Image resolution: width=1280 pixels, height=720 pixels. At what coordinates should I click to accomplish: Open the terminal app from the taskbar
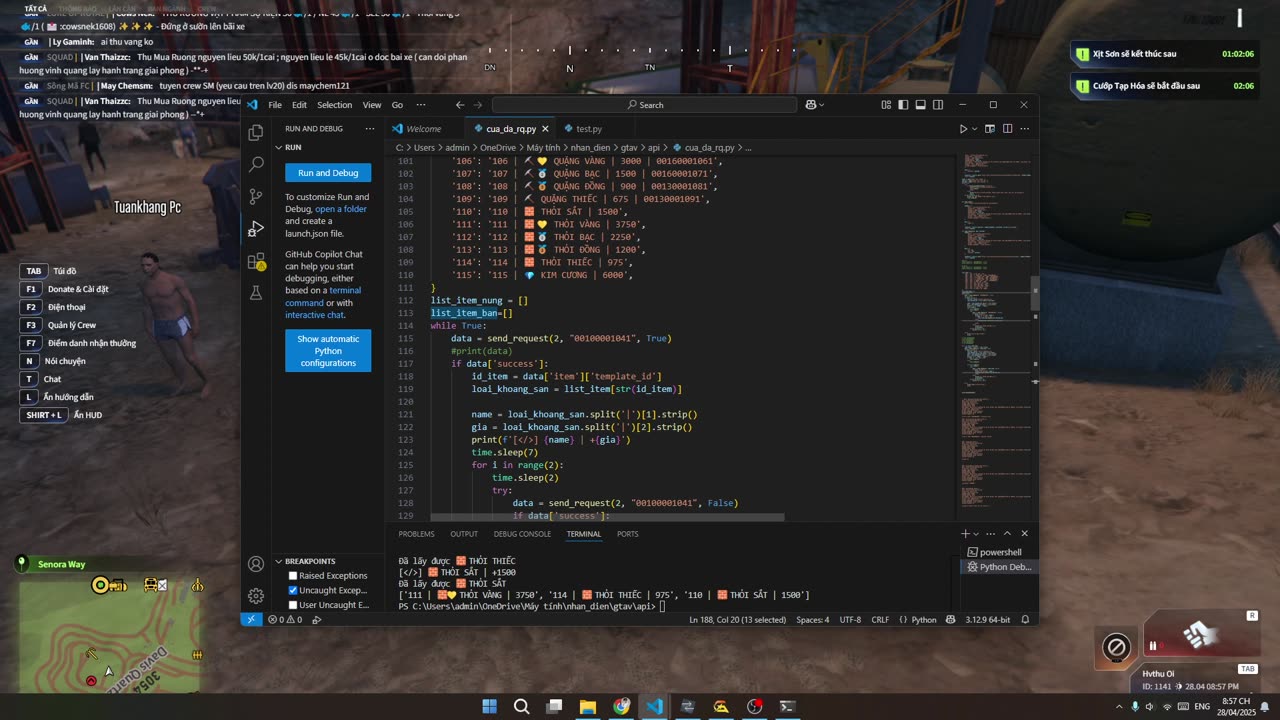pos(788,706)
